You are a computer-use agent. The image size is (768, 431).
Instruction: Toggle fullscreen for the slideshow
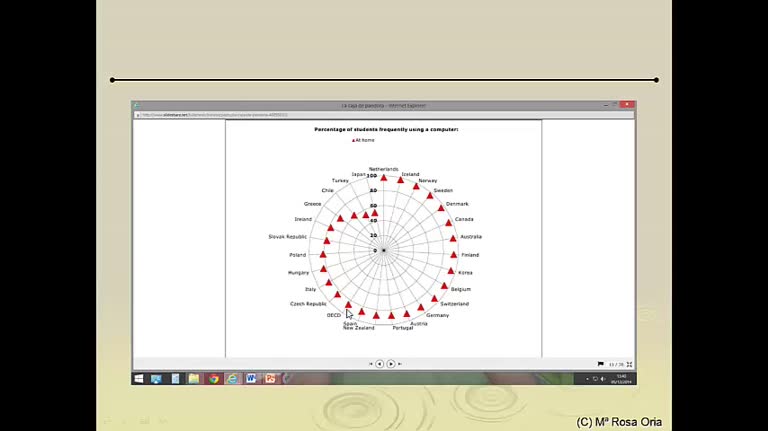(629, 364)
